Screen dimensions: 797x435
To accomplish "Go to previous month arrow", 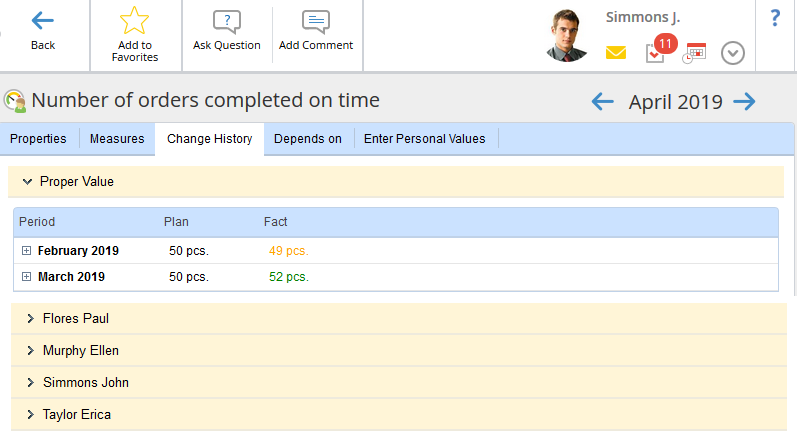I will point(602,101).
